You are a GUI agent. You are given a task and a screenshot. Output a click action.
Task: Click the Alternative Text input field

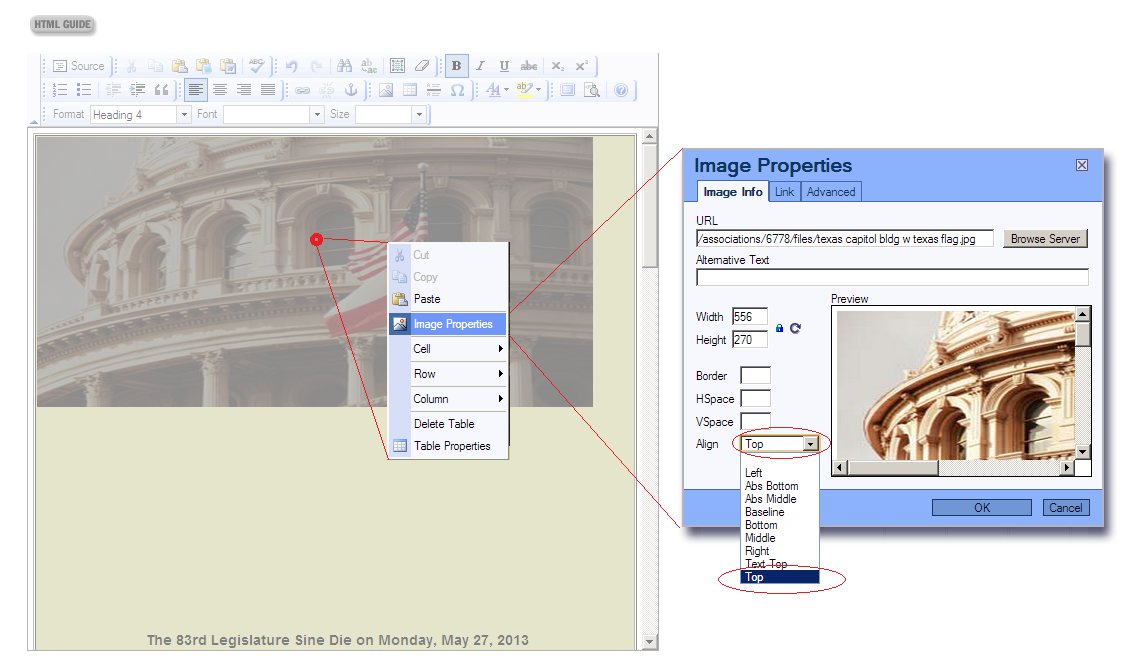[892, 277]
